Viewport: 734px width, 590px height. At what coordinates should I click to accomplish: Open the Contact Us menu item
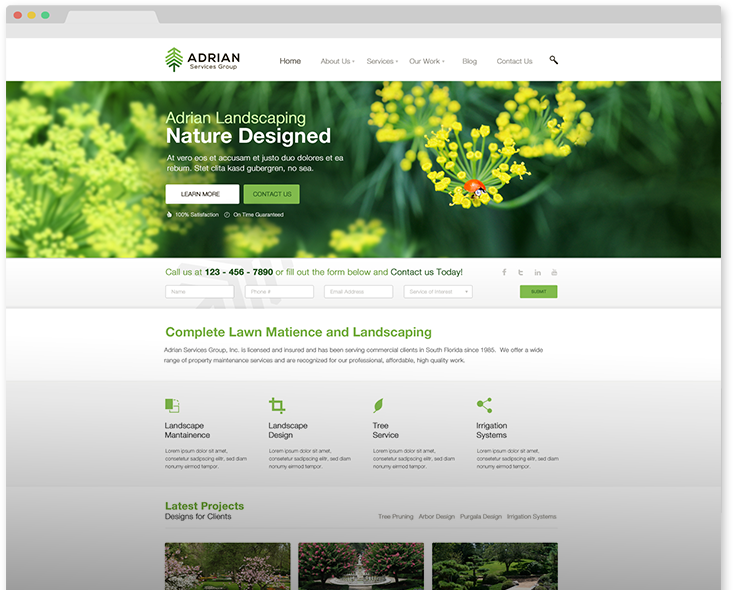[x=514, y=61]
